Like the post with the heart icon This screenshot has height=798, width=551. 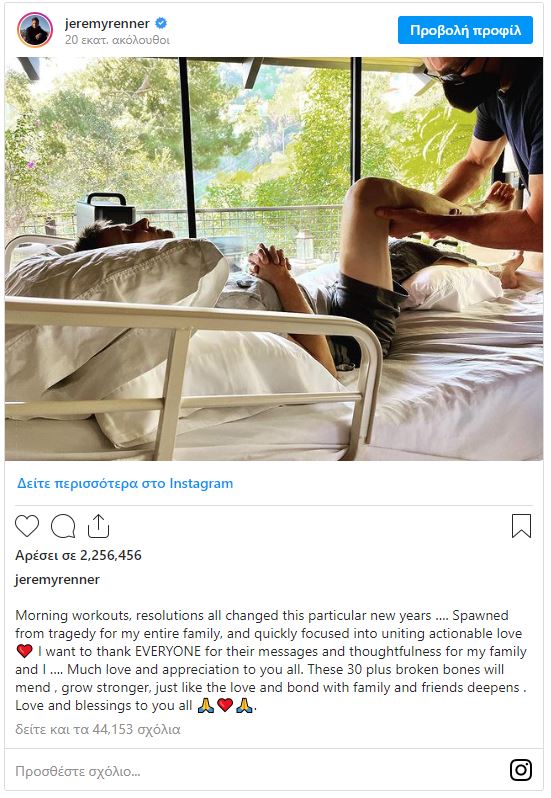(x=27, y=526)
